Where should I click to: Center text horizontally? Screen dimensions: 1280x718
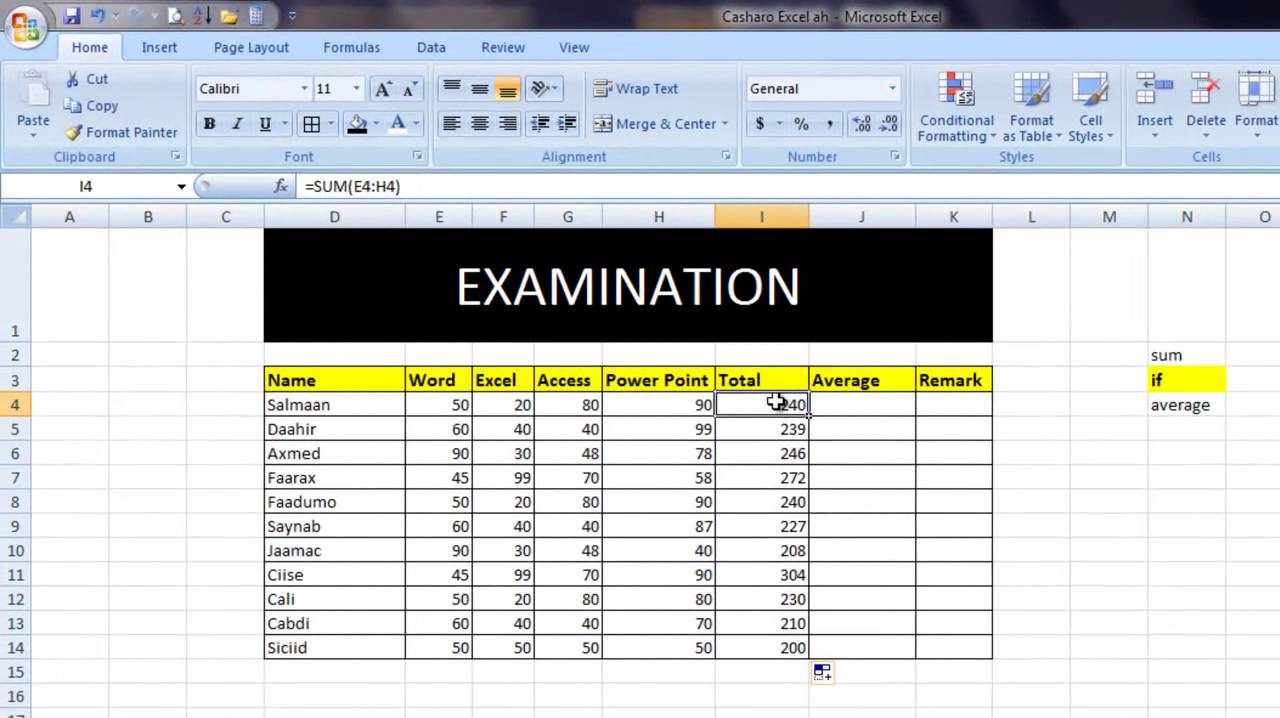click(480, 124)
